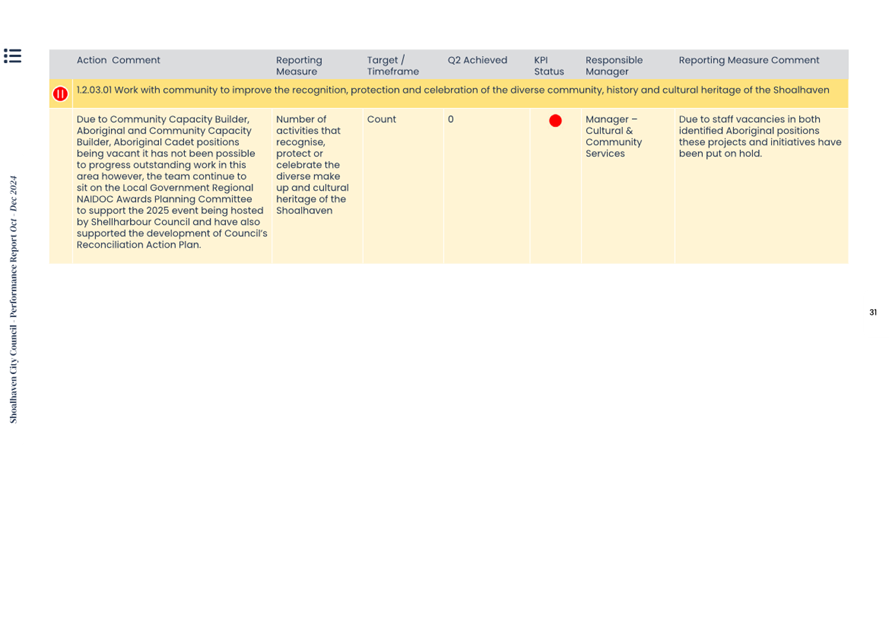Click page number 31
The image size is (889, 628).
point(872,313)
